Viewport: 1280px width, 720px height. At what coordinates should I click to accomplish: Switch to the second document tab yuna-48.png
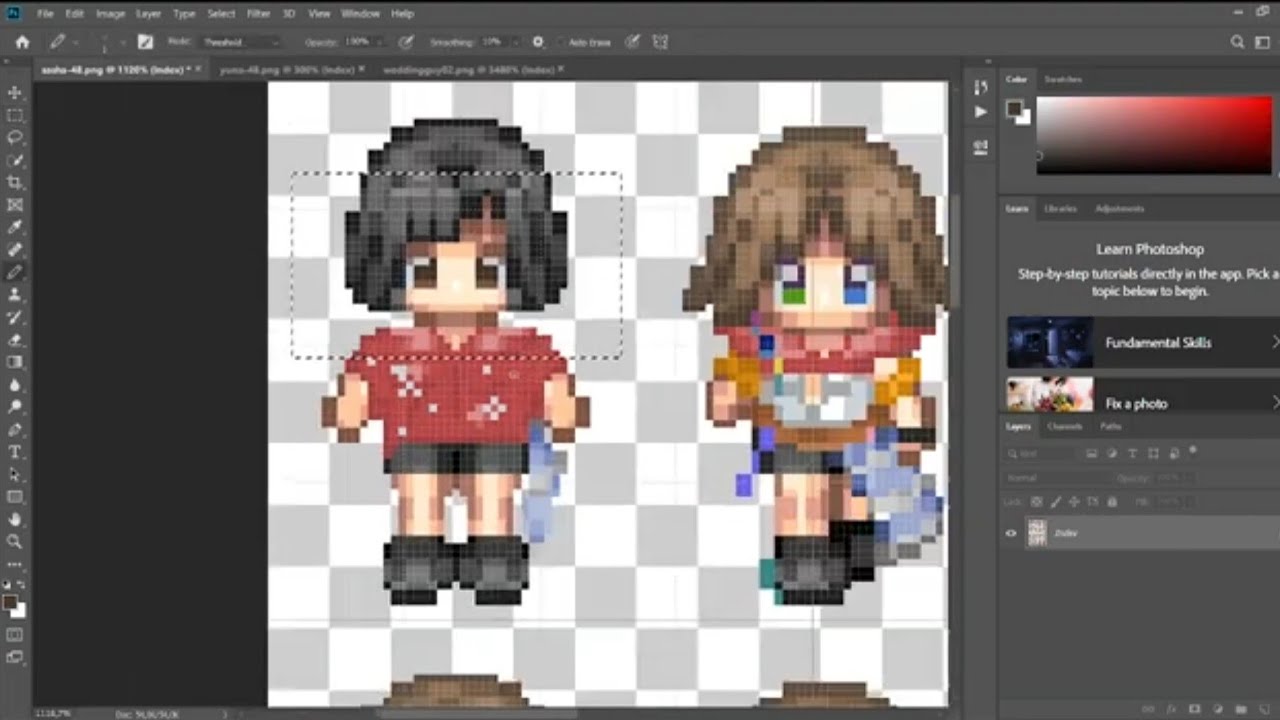tap(289, 70)
